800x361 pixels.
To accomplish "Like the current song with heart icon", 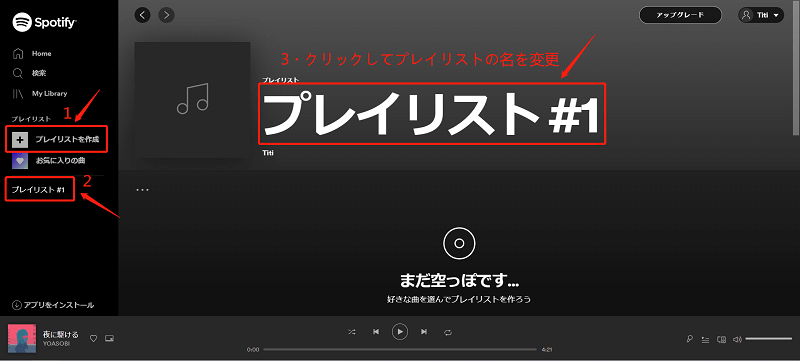I will [x=93, y=338].
